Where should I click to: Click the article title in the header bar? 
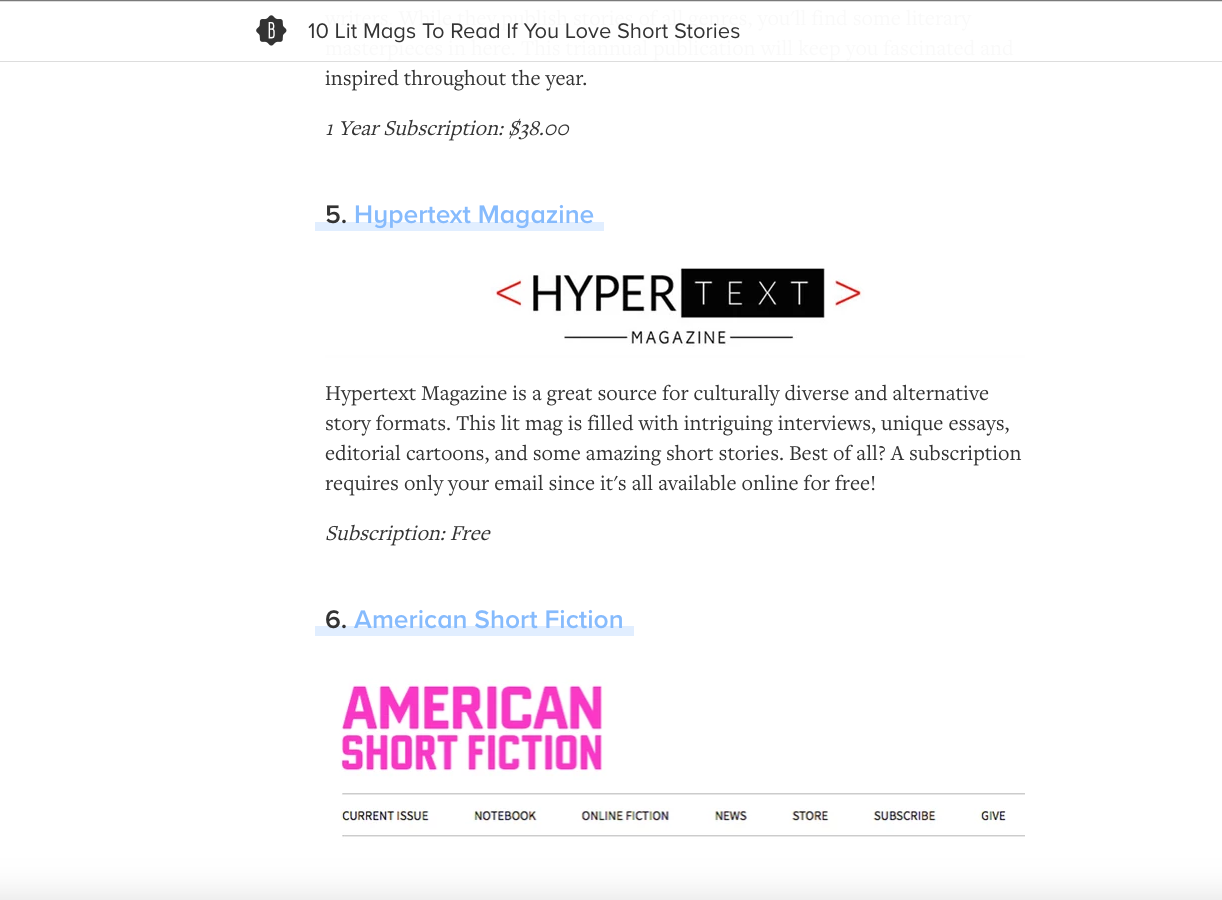coord(524,31)
